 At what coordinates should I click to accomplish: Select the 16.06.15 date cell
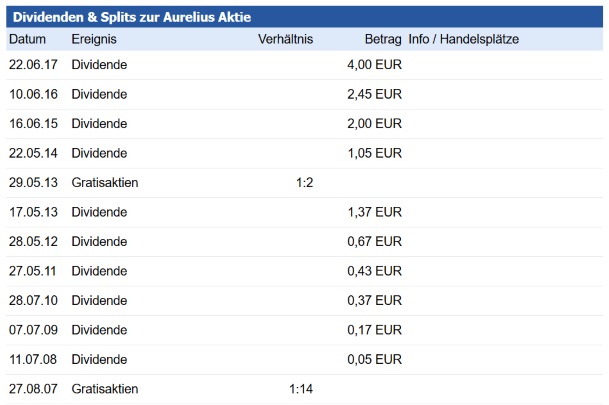[x=33, y=124]
